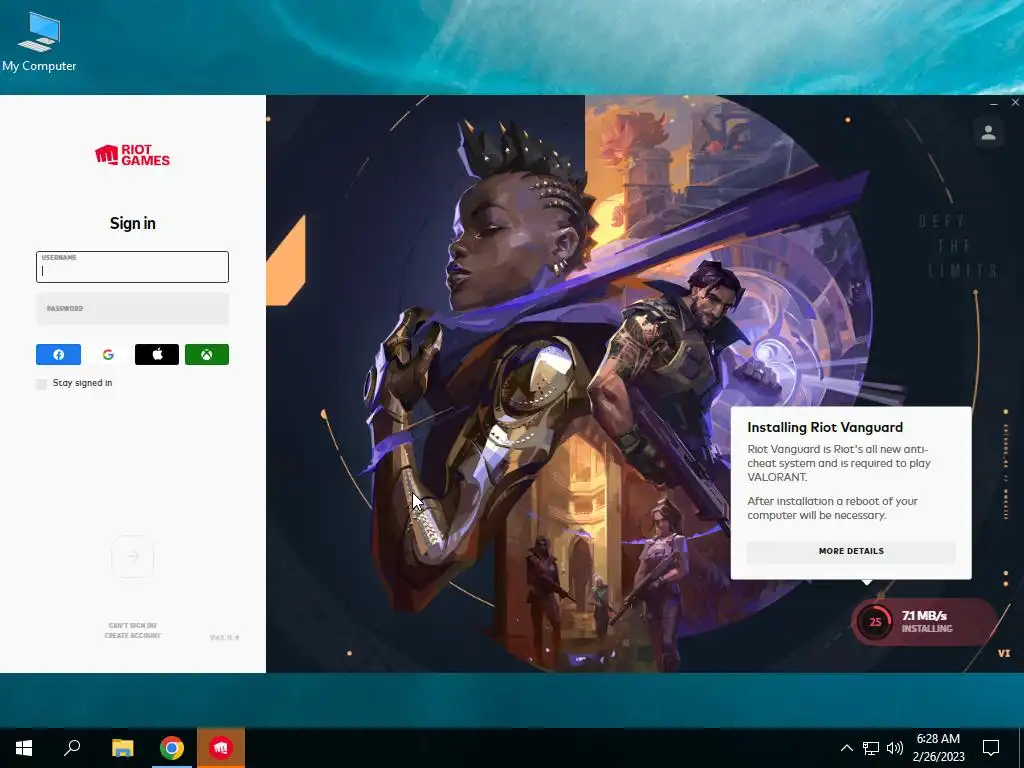Open Google Chrome from taskbar
Image resolution: width=1024 pixels, height=768 pixels.
click(x=172, y=748)
